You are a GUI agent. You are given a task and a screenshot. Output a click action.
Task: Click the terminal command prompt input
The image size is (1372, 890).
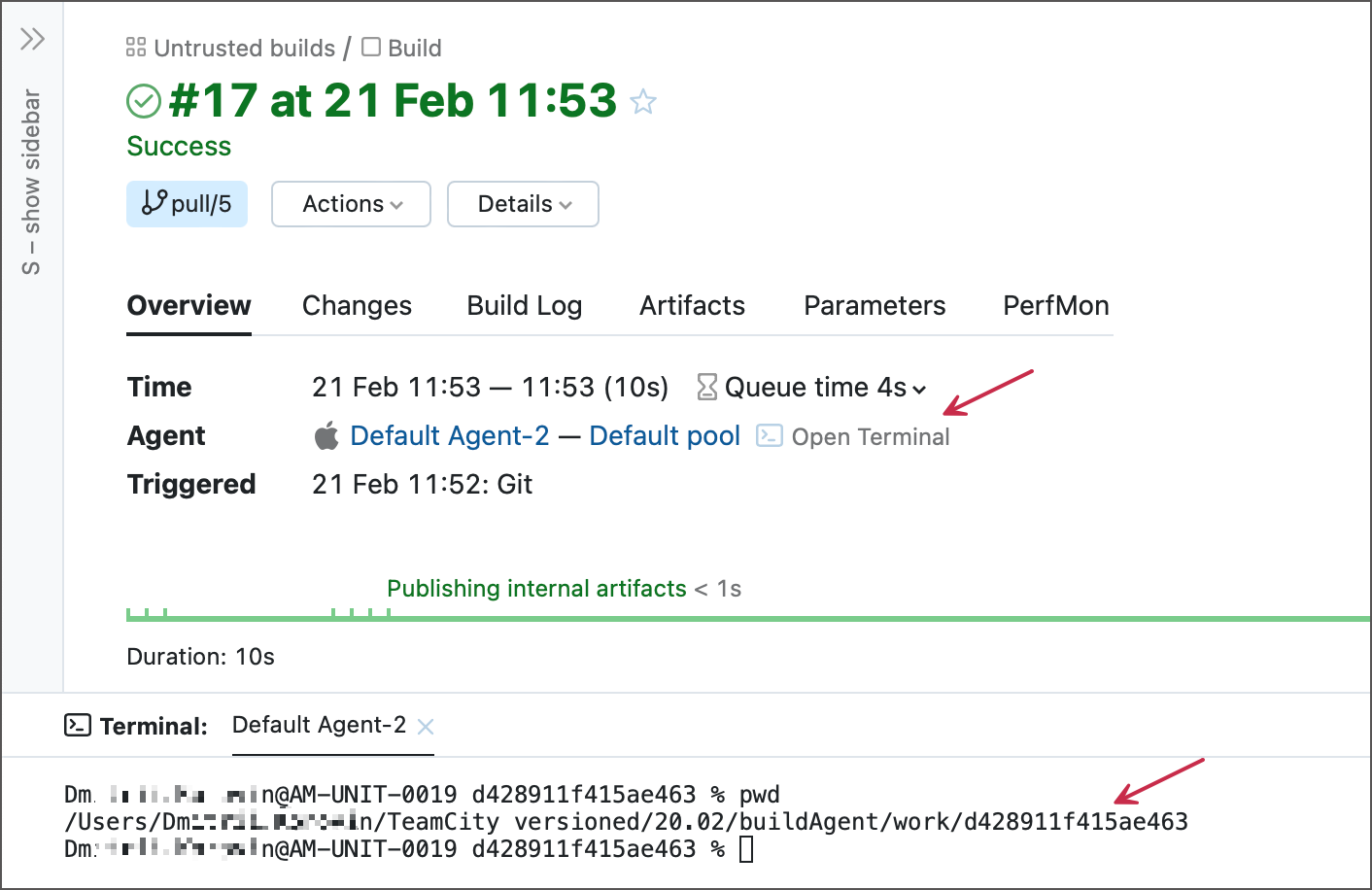coord(746,850)
